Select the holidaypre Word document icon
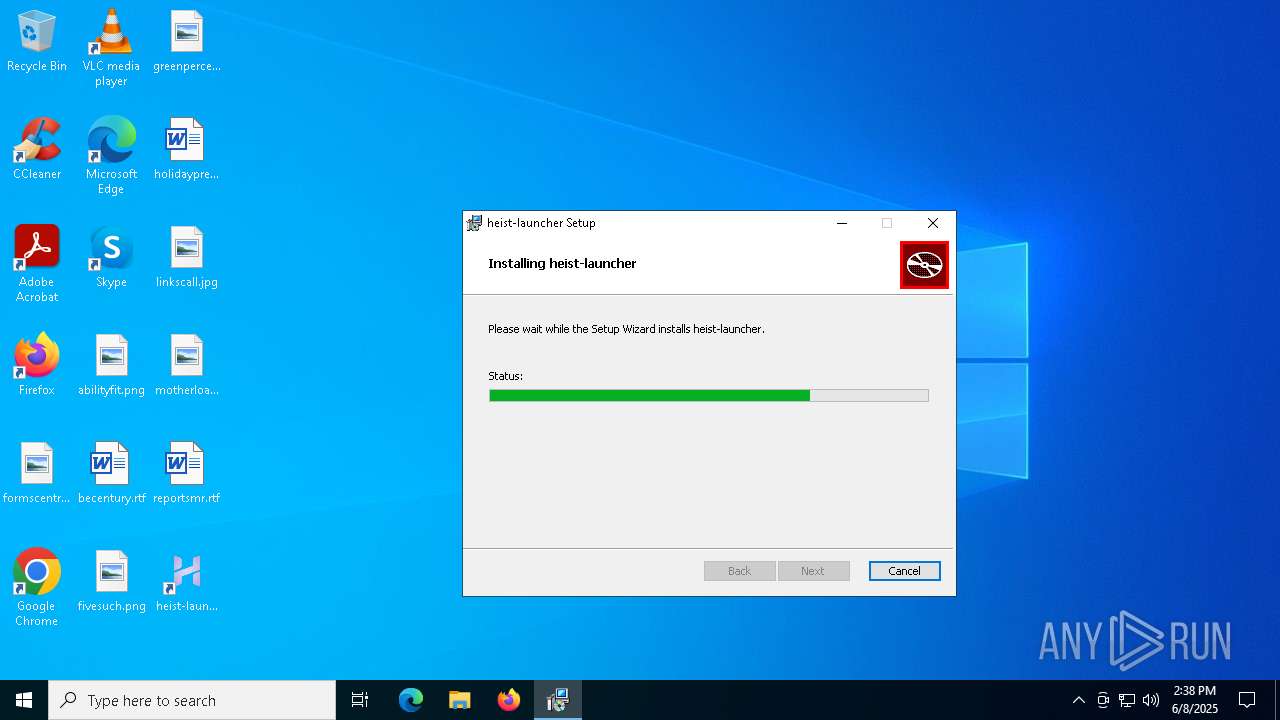 tap(187, 149)
